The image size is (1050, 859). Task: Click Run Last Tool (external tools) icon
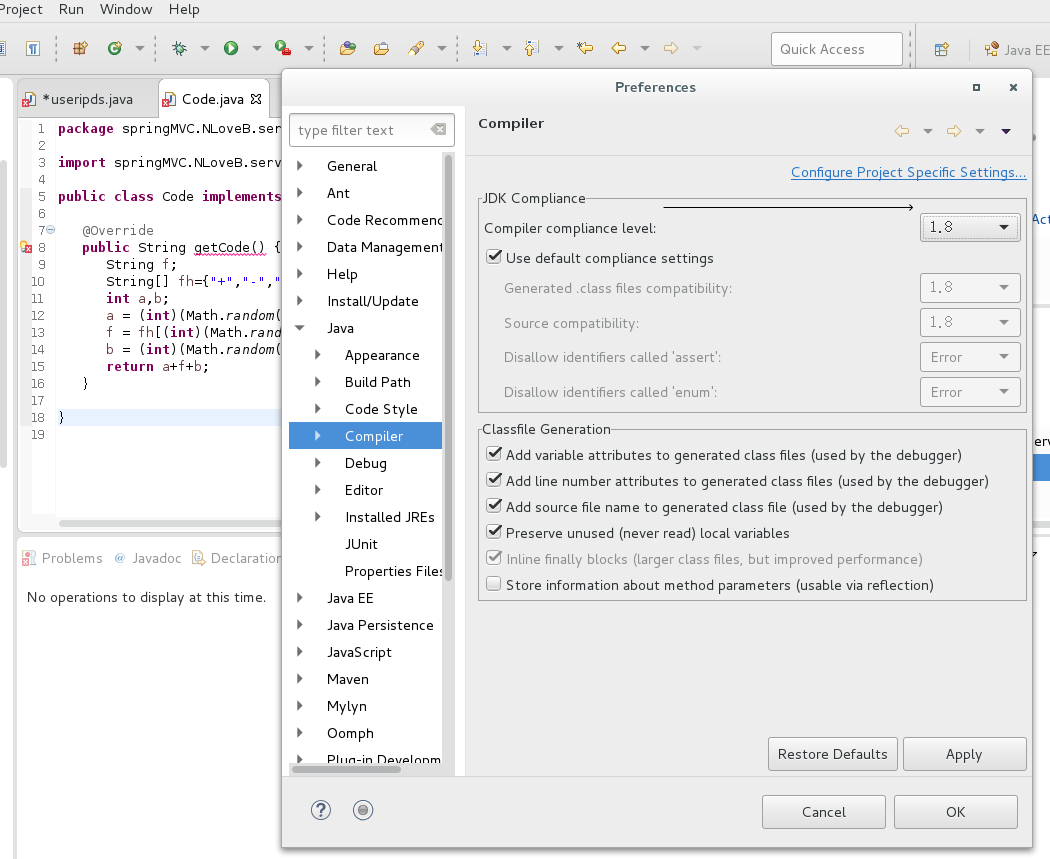click(283, 48)
